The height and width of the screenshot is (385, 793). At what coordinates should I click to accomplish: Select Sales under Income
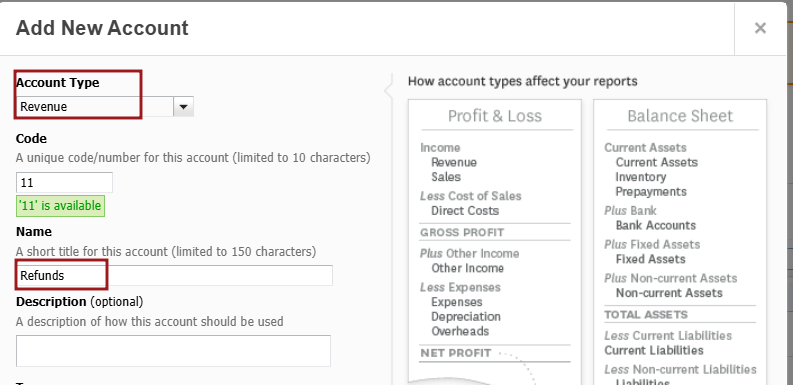pos(446,177)
